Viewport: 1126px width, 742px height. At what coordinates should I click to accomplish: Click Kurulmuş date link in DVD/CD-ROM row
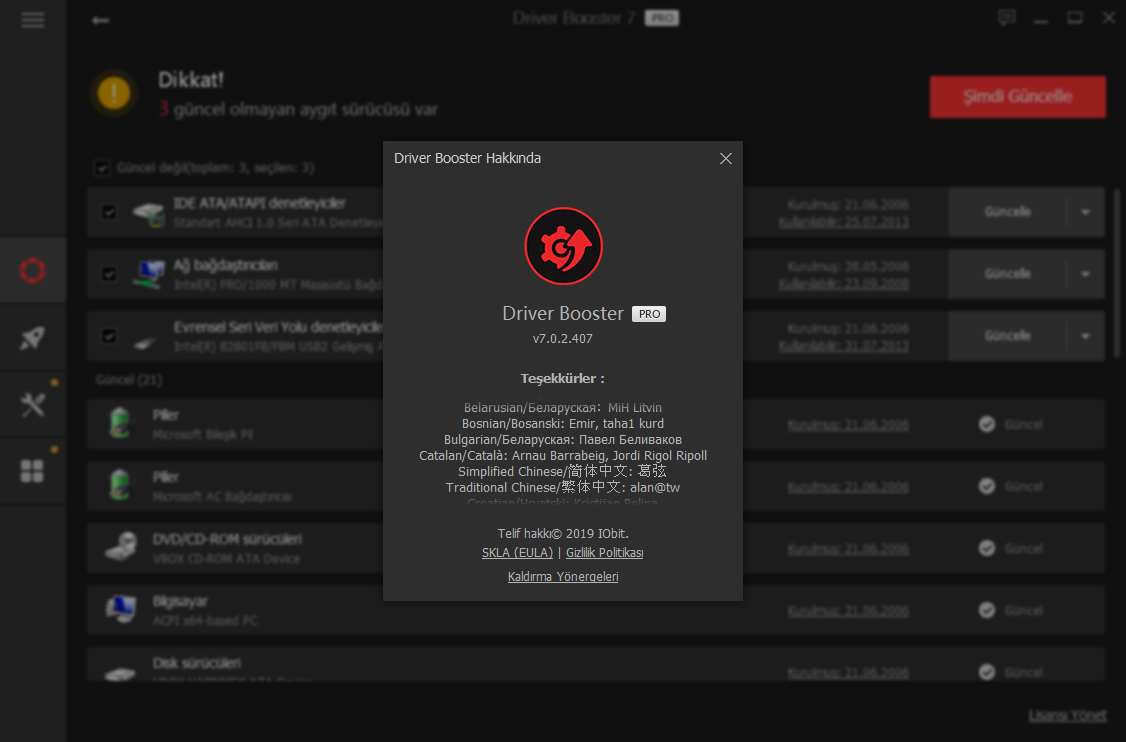848,549
